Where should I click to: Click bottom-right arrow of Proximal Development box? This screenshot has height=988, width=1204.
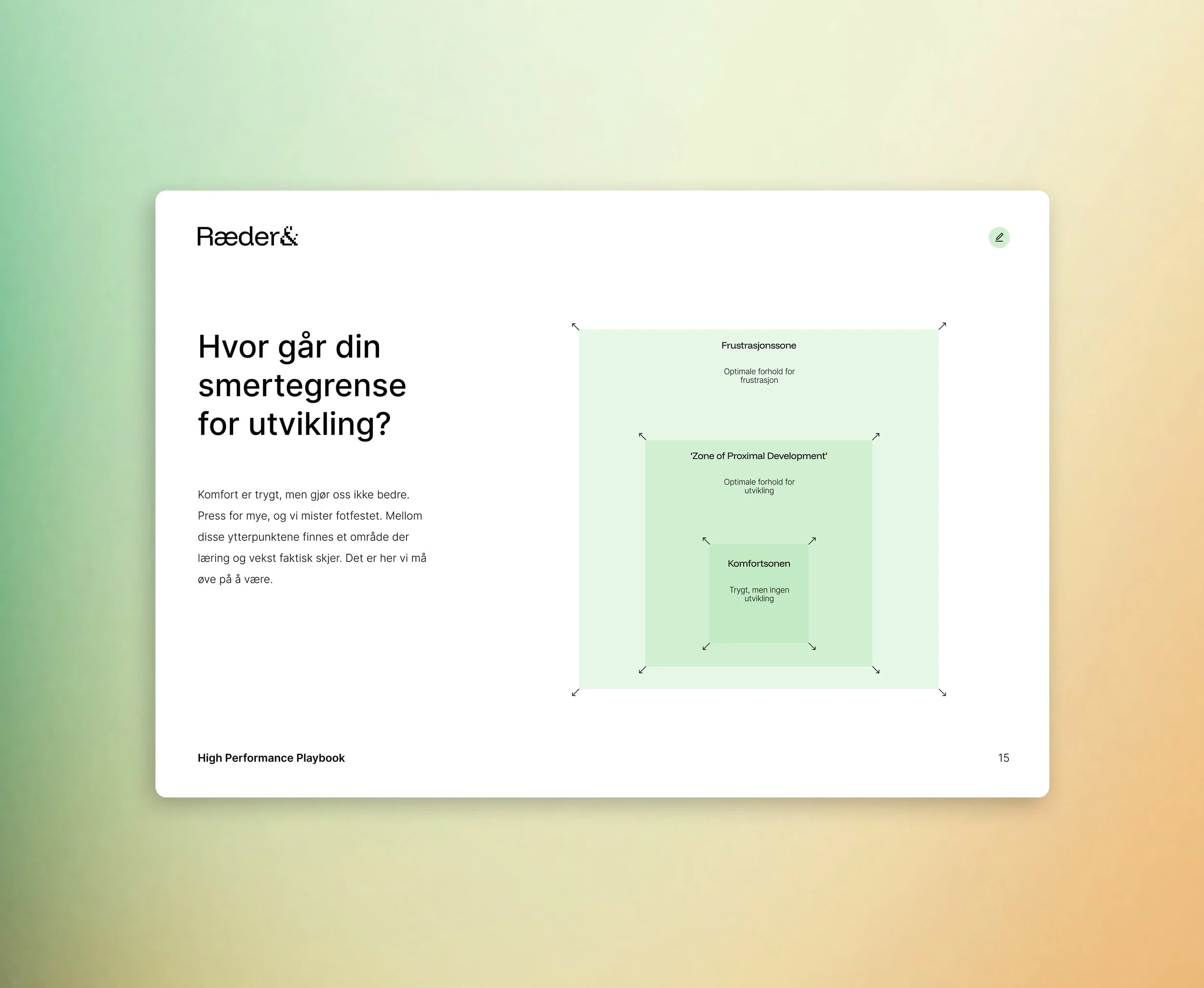[x=876, y=670]
